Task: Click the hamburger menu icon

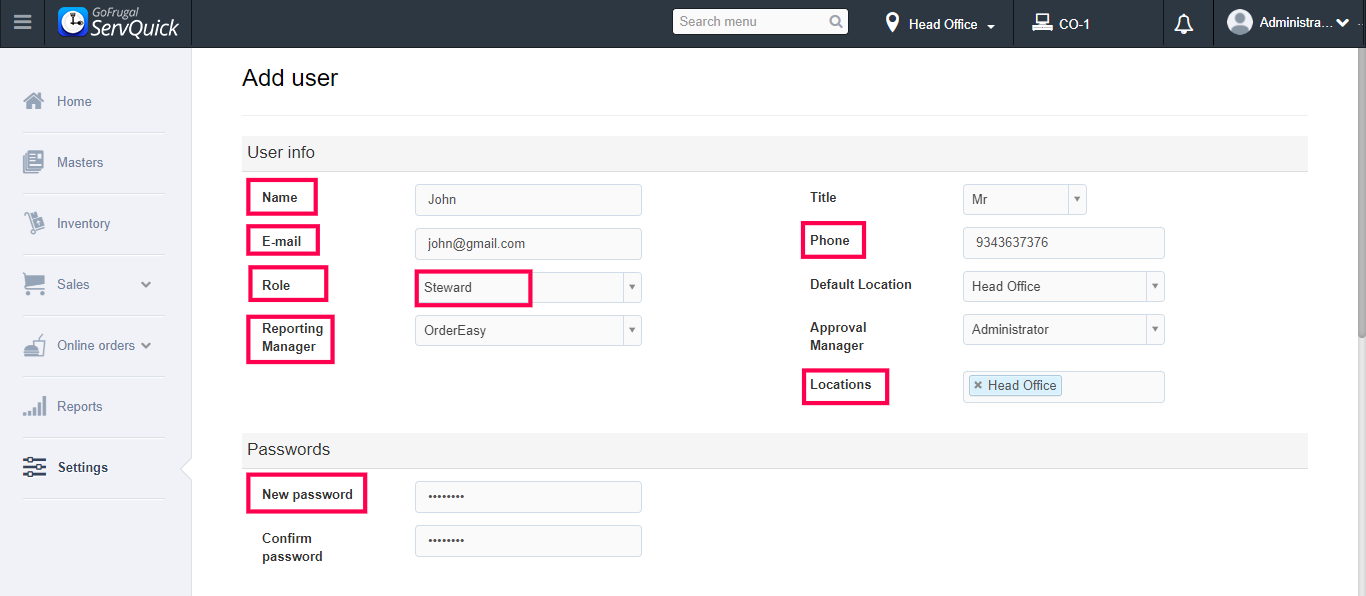Action: point(22,22)
